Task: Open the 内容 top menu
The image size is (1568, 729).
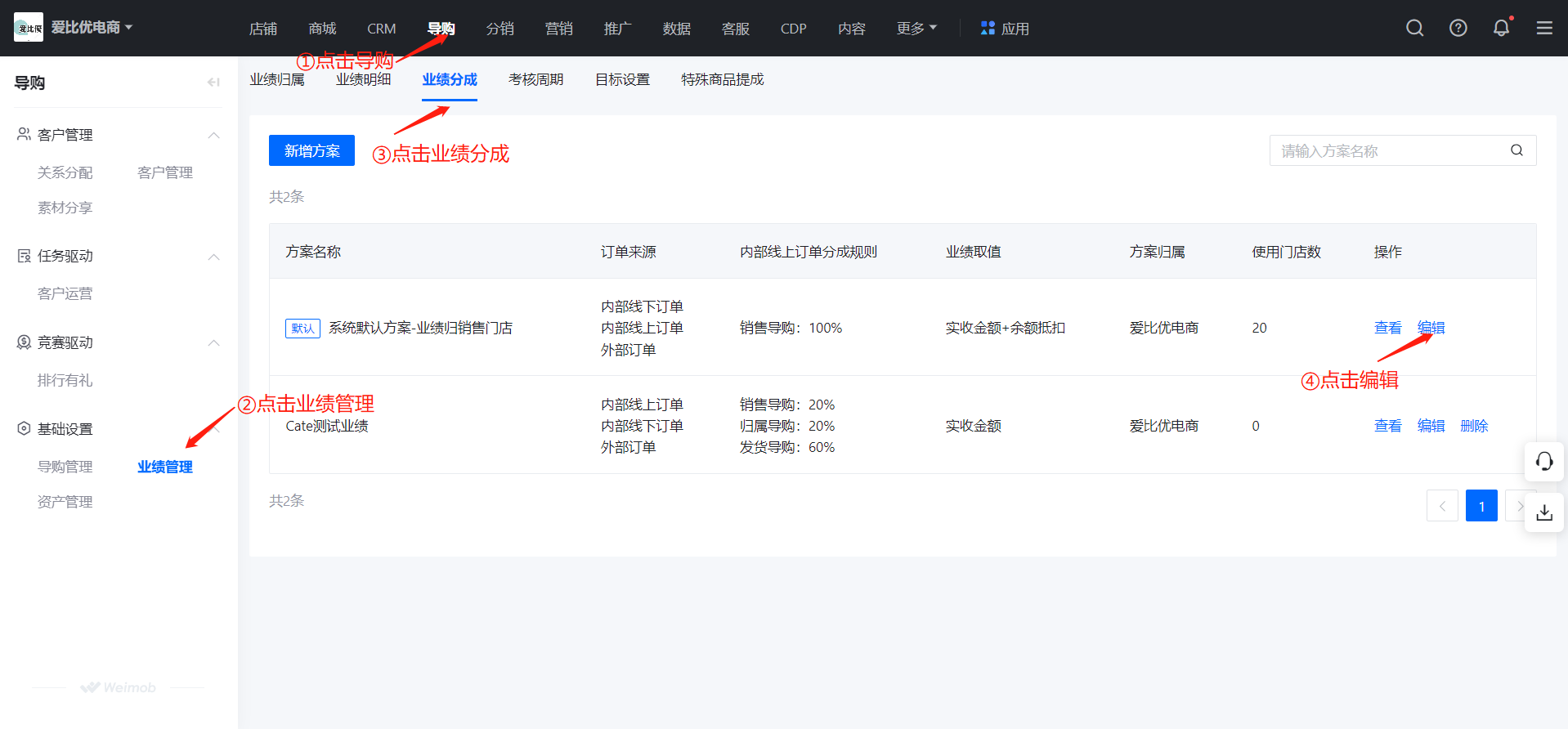Action: tap(851, 29)
